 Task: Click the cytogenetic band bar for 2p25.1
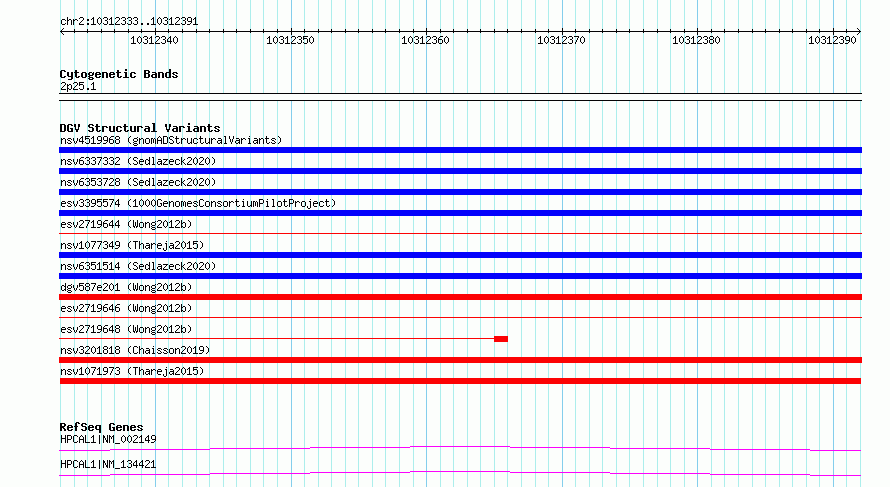click(460, 97)
